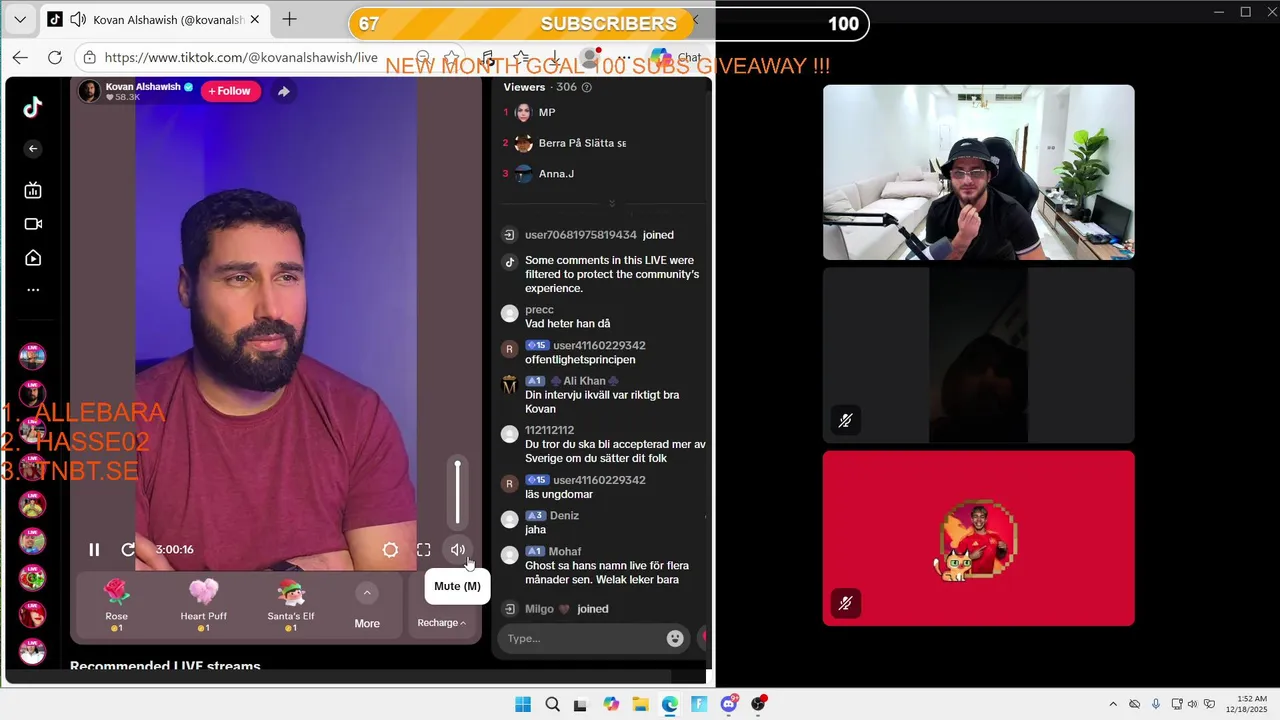Follow Kovan Alshawish

(x=230, y=91)
